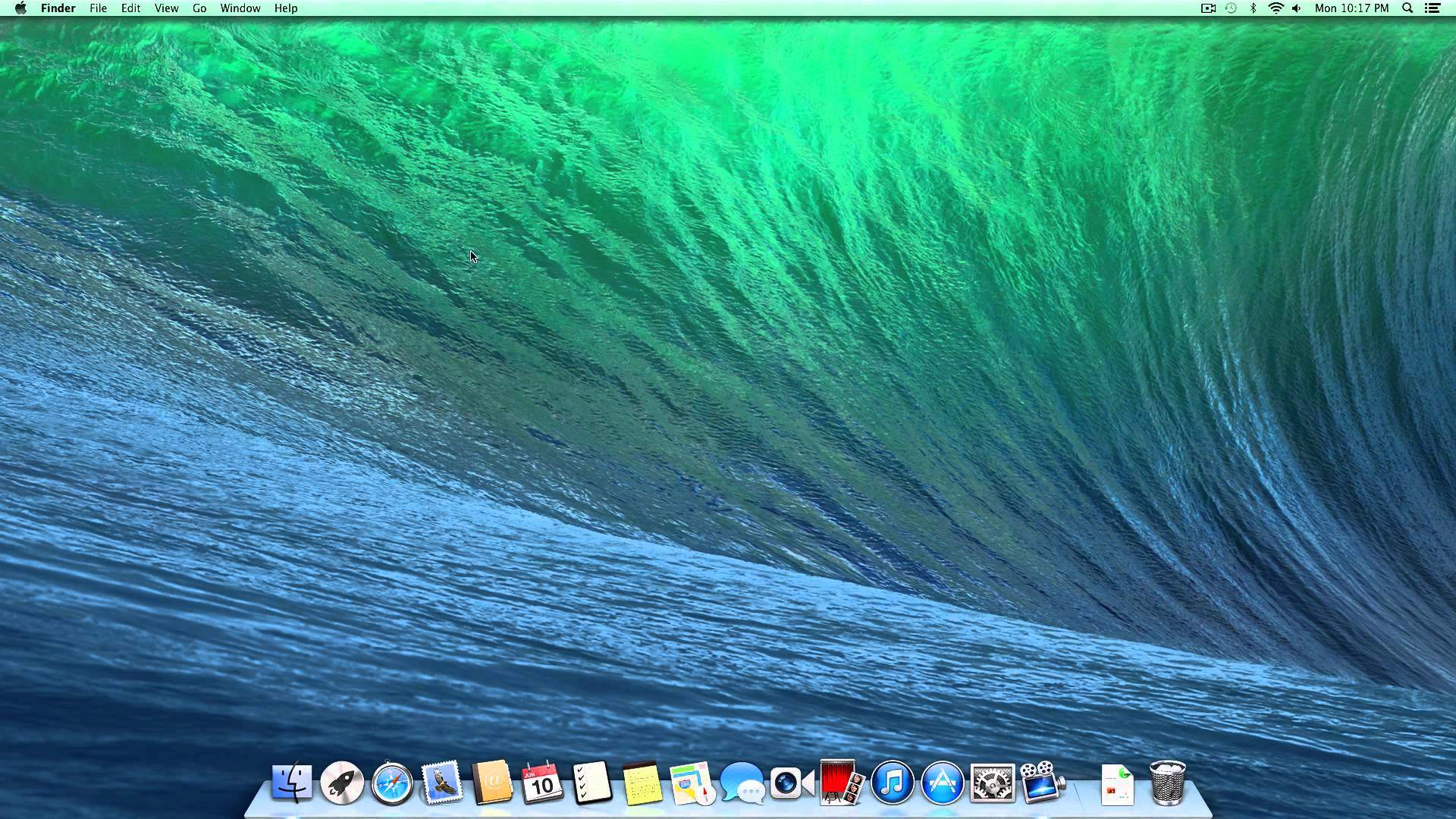Open the App Store icon
Viewport: 1456px width, 819px height.
click(942, 783)
